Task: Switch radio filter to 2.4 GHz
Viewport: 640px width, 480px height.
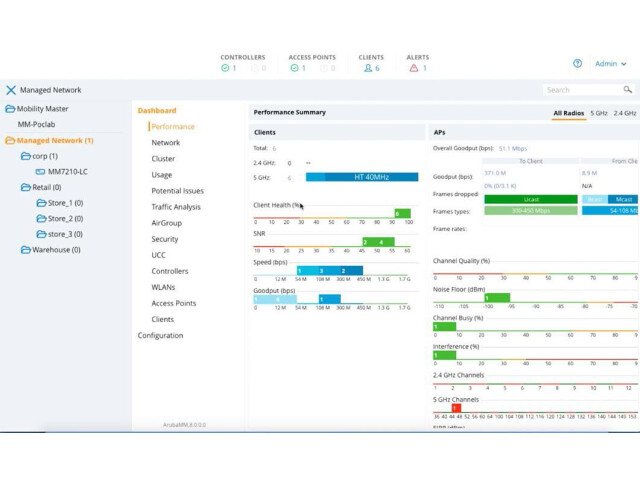Action: point(624,113)
